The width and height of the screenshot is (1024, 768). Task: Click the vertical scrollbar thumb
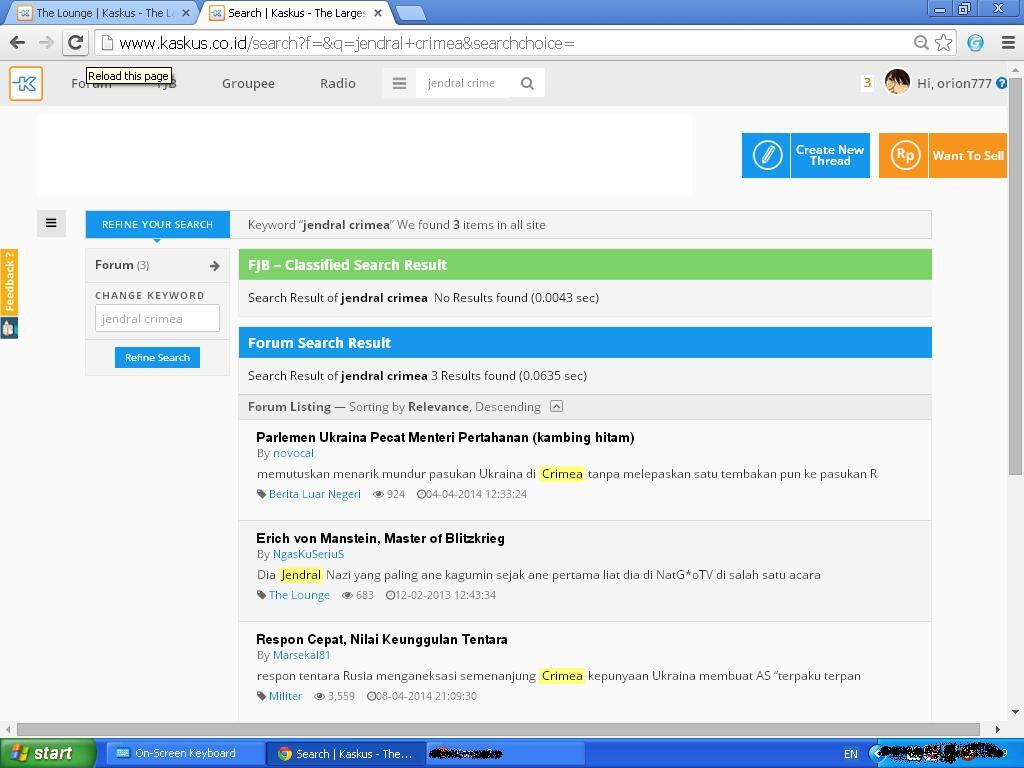click(1016, 274)
